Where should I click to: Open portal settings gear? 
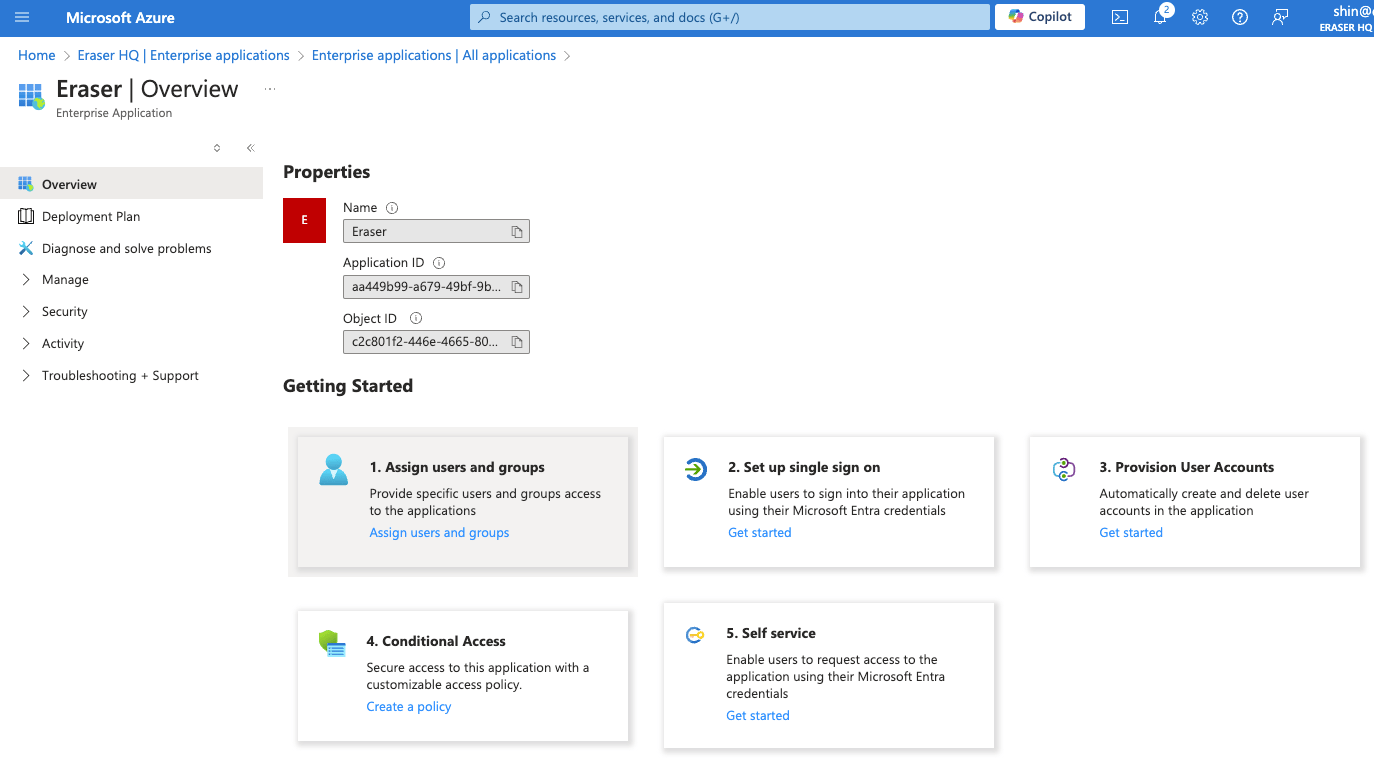[1200, 17]
